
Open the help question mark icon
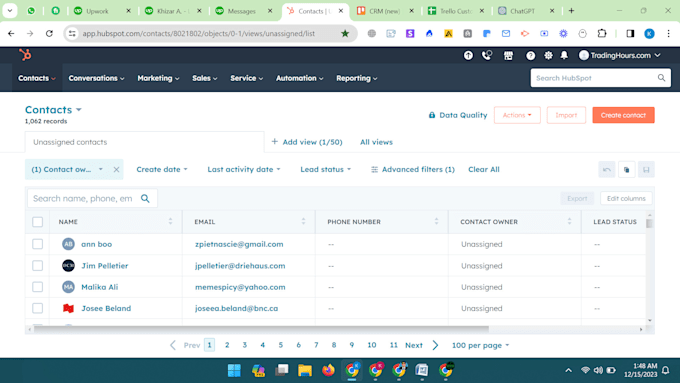530,55
